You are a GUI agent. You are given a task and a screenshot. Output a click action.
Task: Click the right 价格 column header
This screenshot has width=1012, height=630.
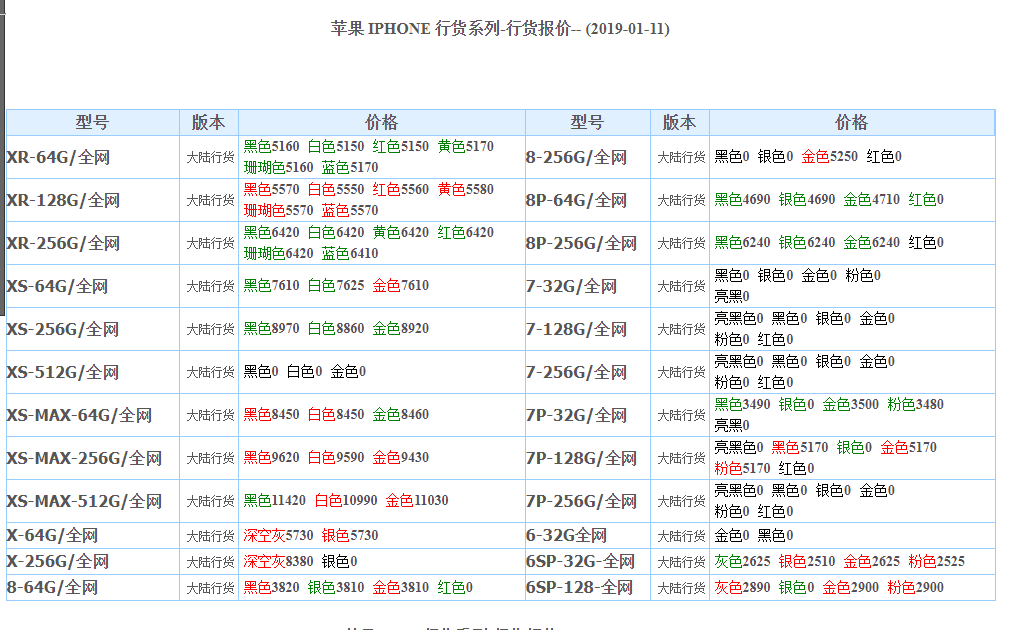point(852,123)
